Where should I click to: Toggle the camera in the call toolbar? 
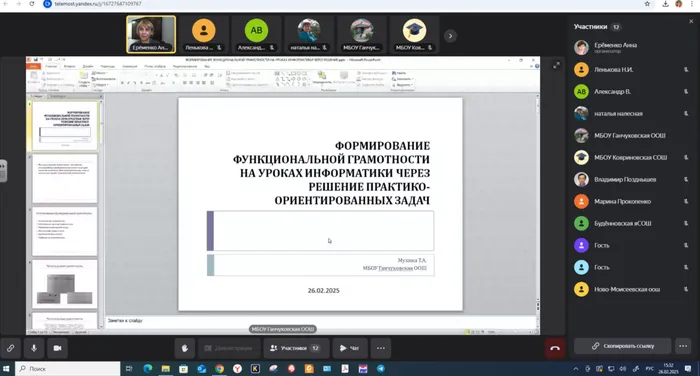tap(58, 348)
